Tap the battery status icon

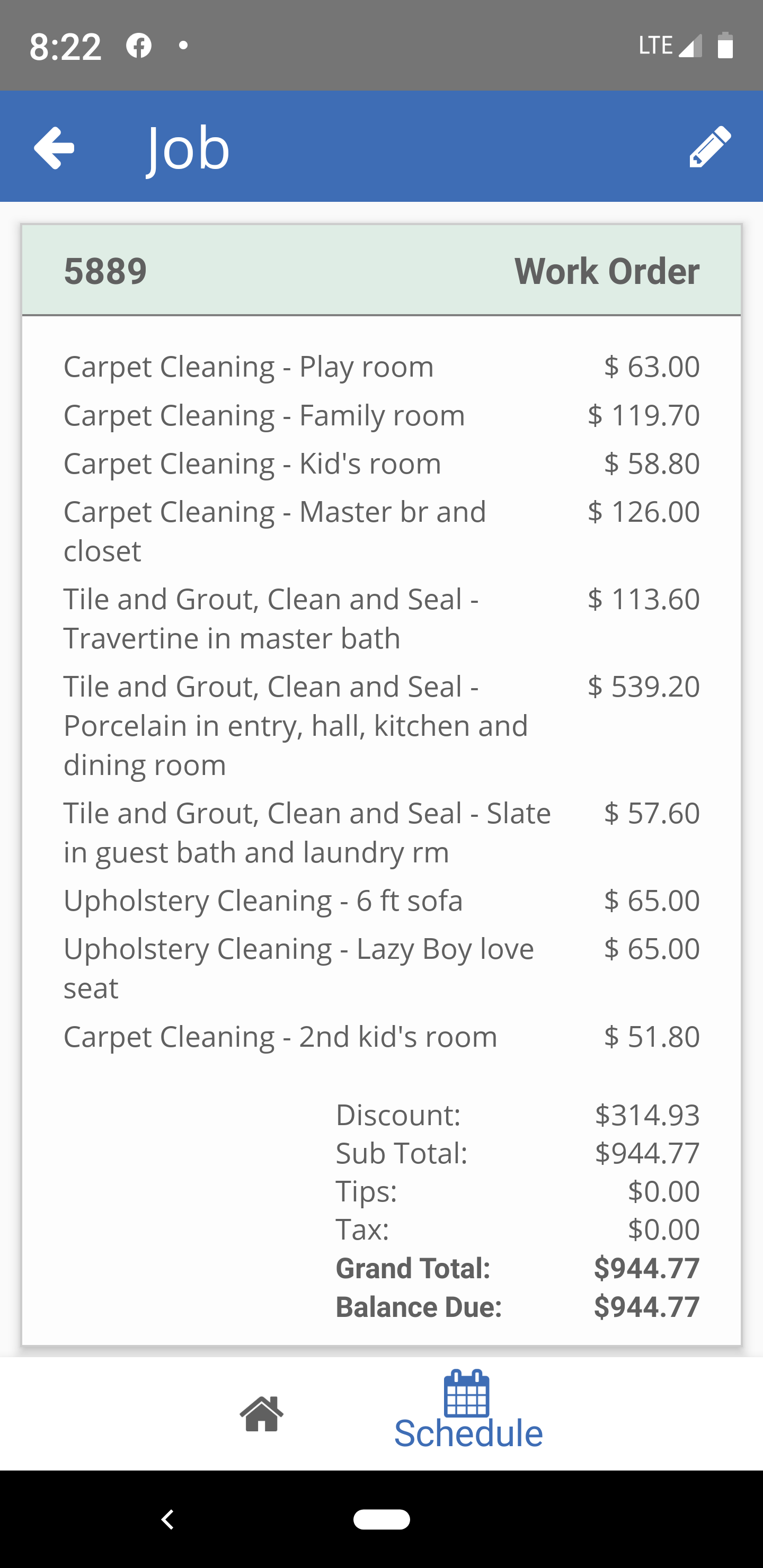[x=725, y=46]
